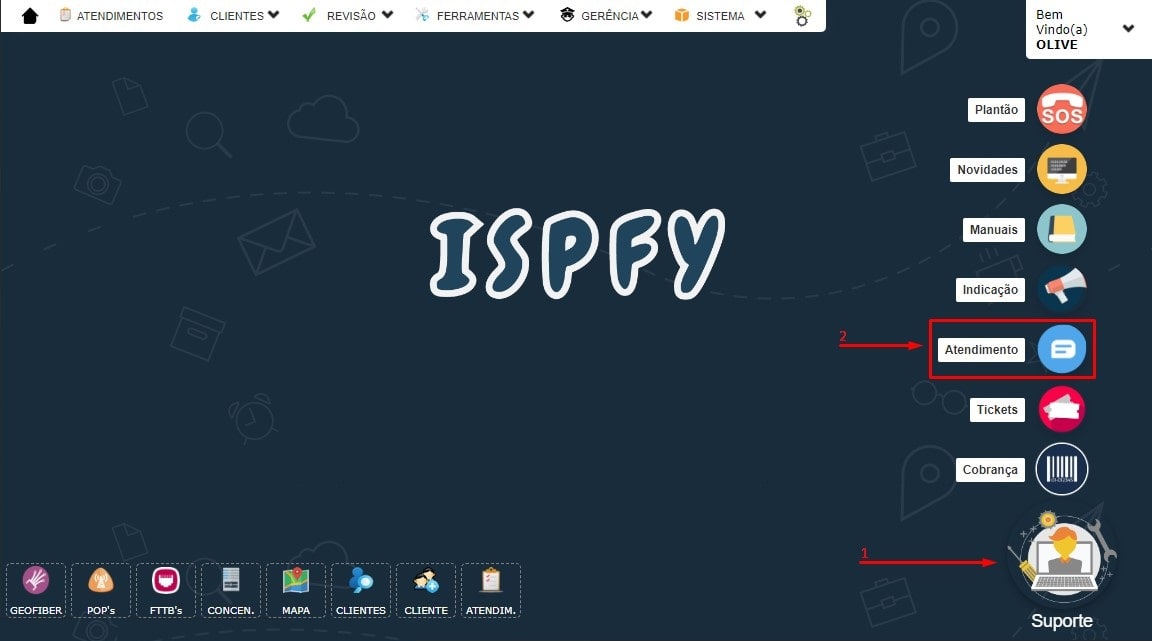The height and width of the screenshot is (641, 1152).
Task: Open the FERRAMENTAS menu
Action: click(x=475, y=15)
